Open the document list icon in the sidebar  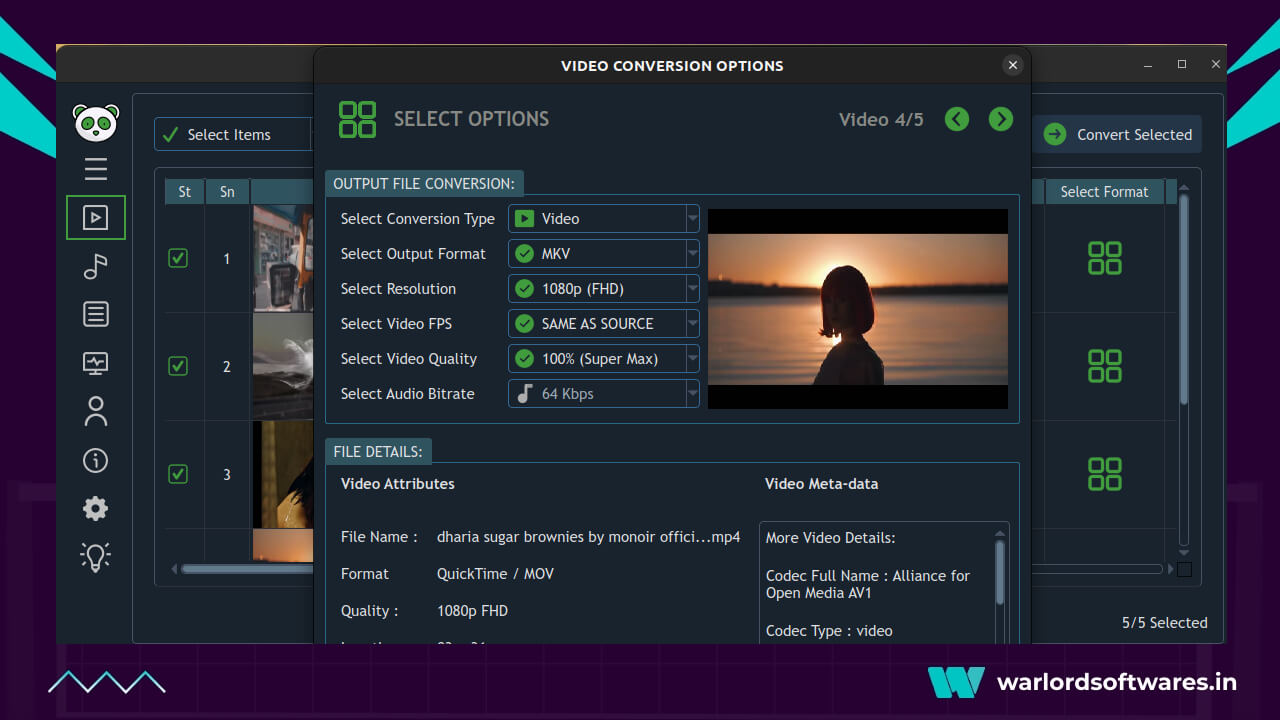(x=95, y=313)
